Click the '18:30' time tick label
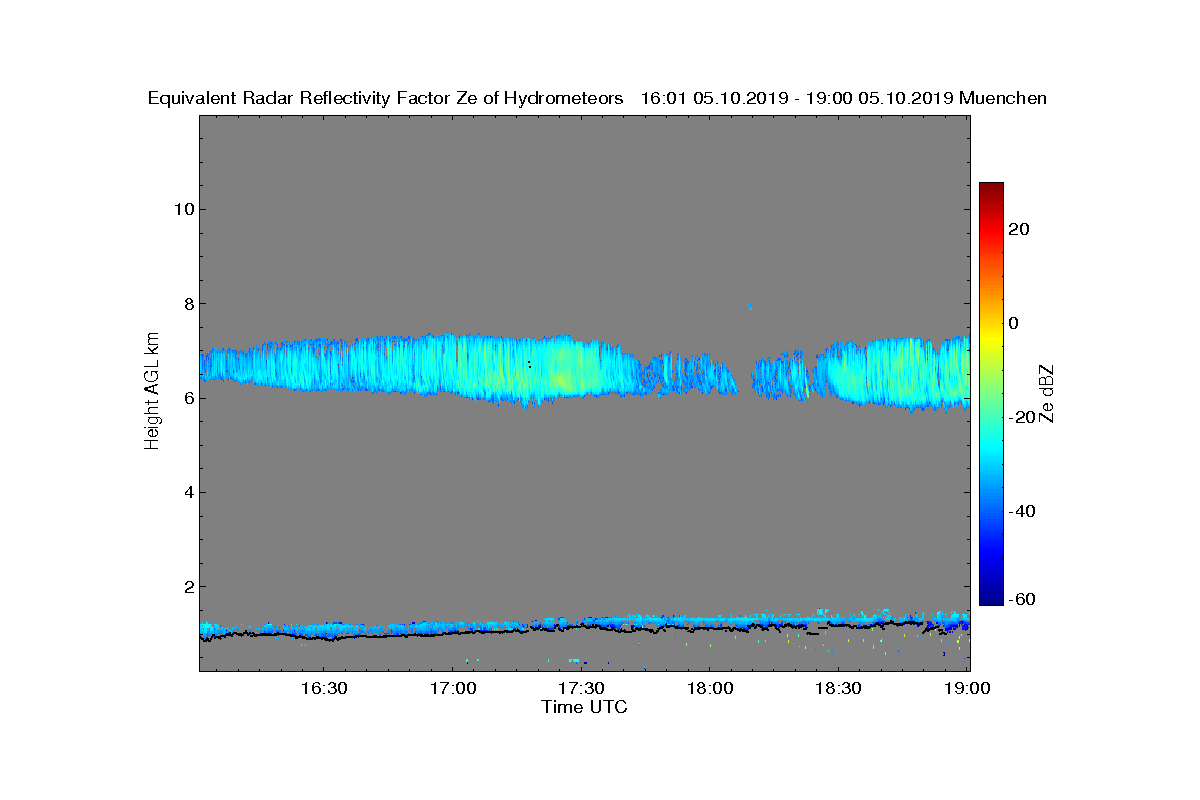This screenshot has height=800, width=1200. click(x=838, y=688)
